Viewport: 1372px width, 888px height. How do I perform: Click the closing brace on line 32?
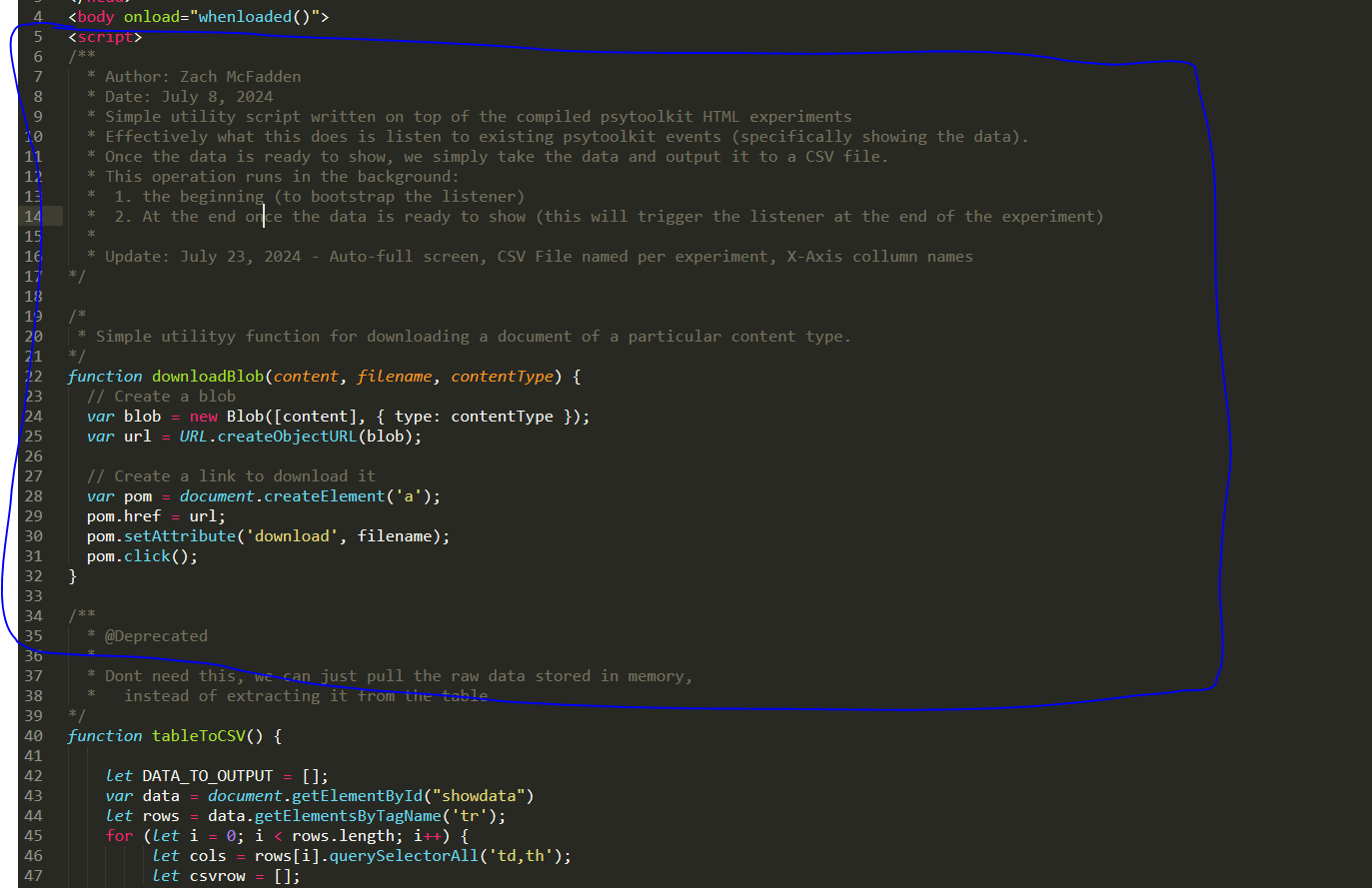[x=73, y=576]
